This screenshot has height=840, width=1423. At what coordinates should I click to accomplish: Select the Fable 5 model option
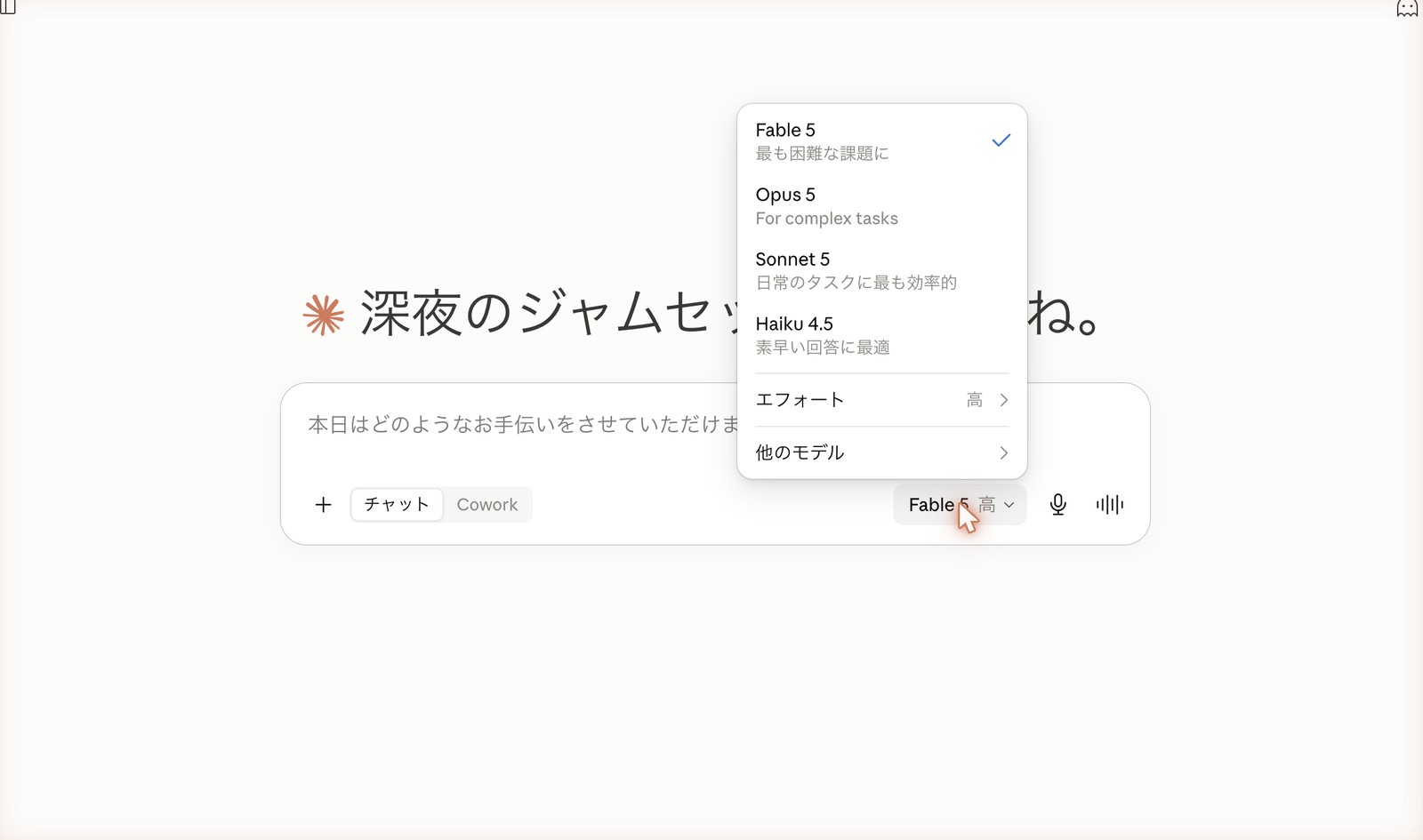(882, 141)
